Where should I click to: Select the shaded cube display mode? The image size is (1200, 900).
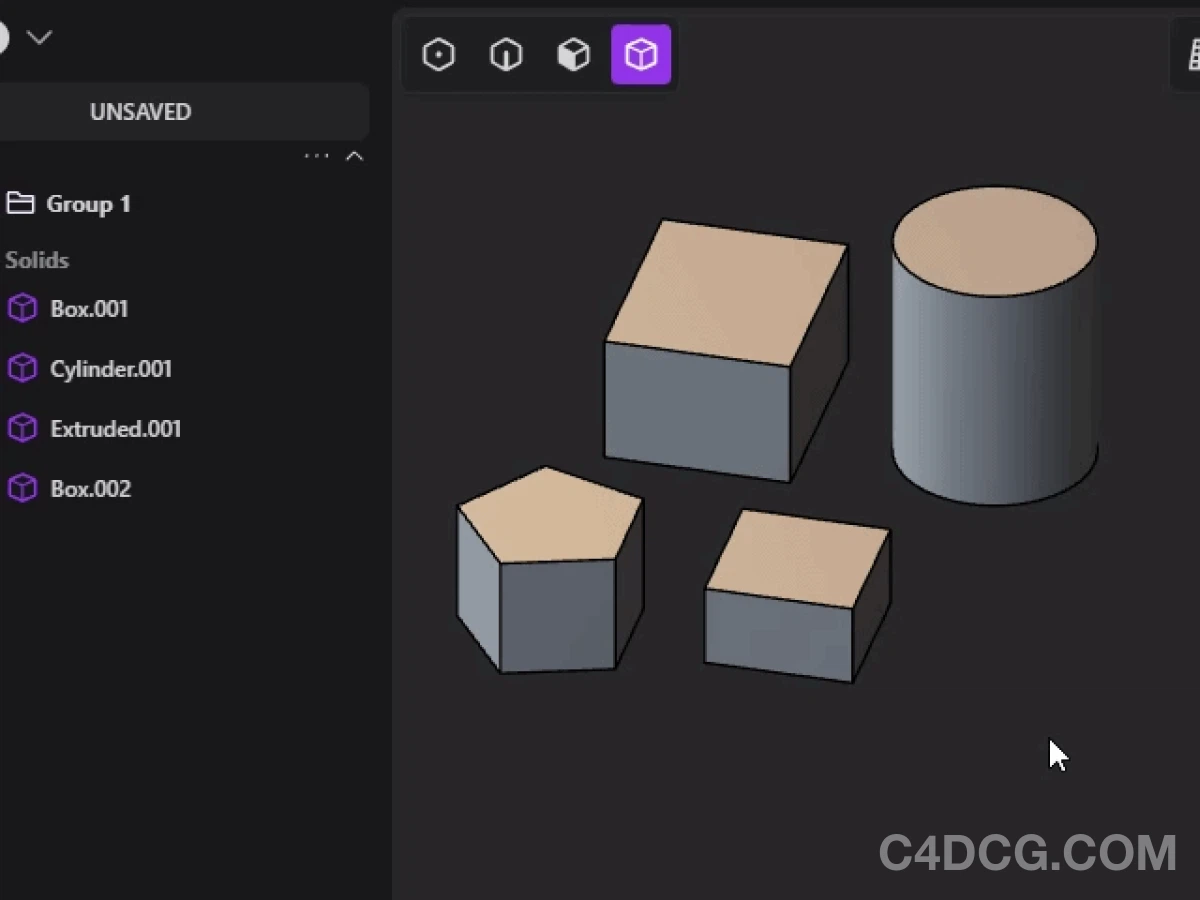[573, 54]
